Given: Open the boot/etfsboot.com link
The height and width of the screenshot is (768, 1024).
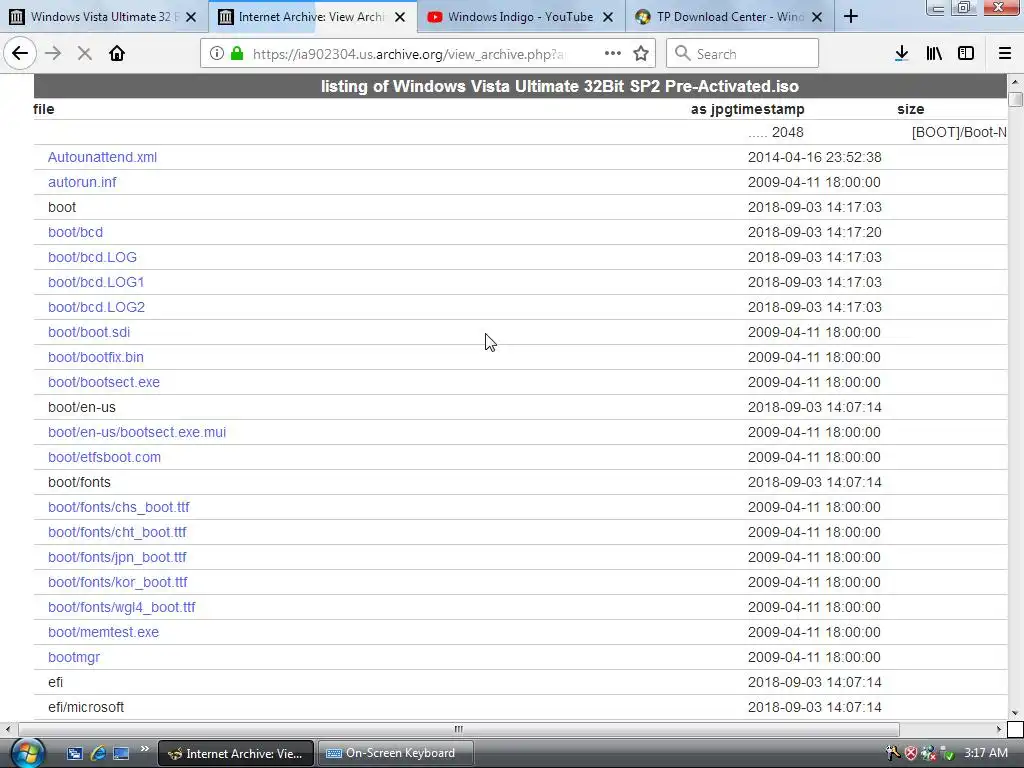Looking at the screenshot, I should pyautogui.click(x=104, y=457).
